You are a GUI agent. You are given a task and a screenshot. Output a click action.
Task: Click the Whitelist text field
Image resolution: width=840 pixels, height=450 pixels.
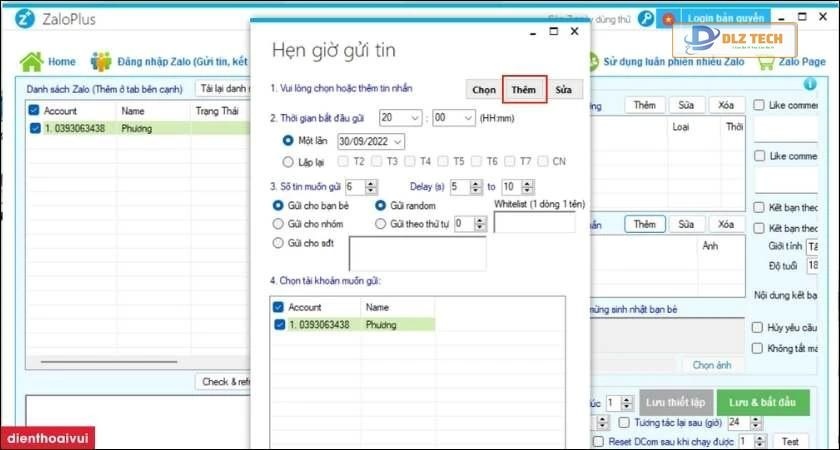534,222
